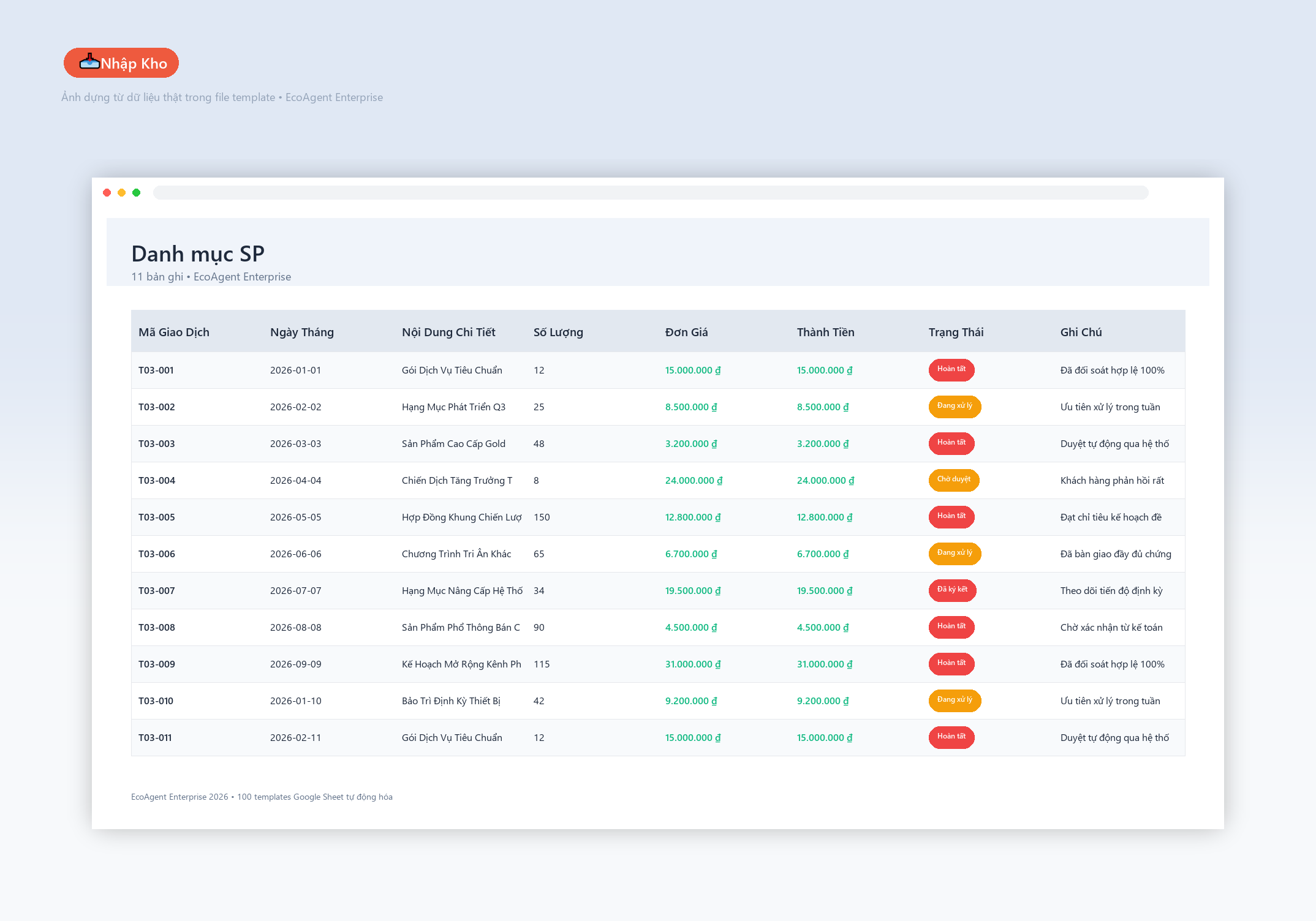1316x921 pixels.
Task: Select date cell 2026-09-09
Action: 296,664
